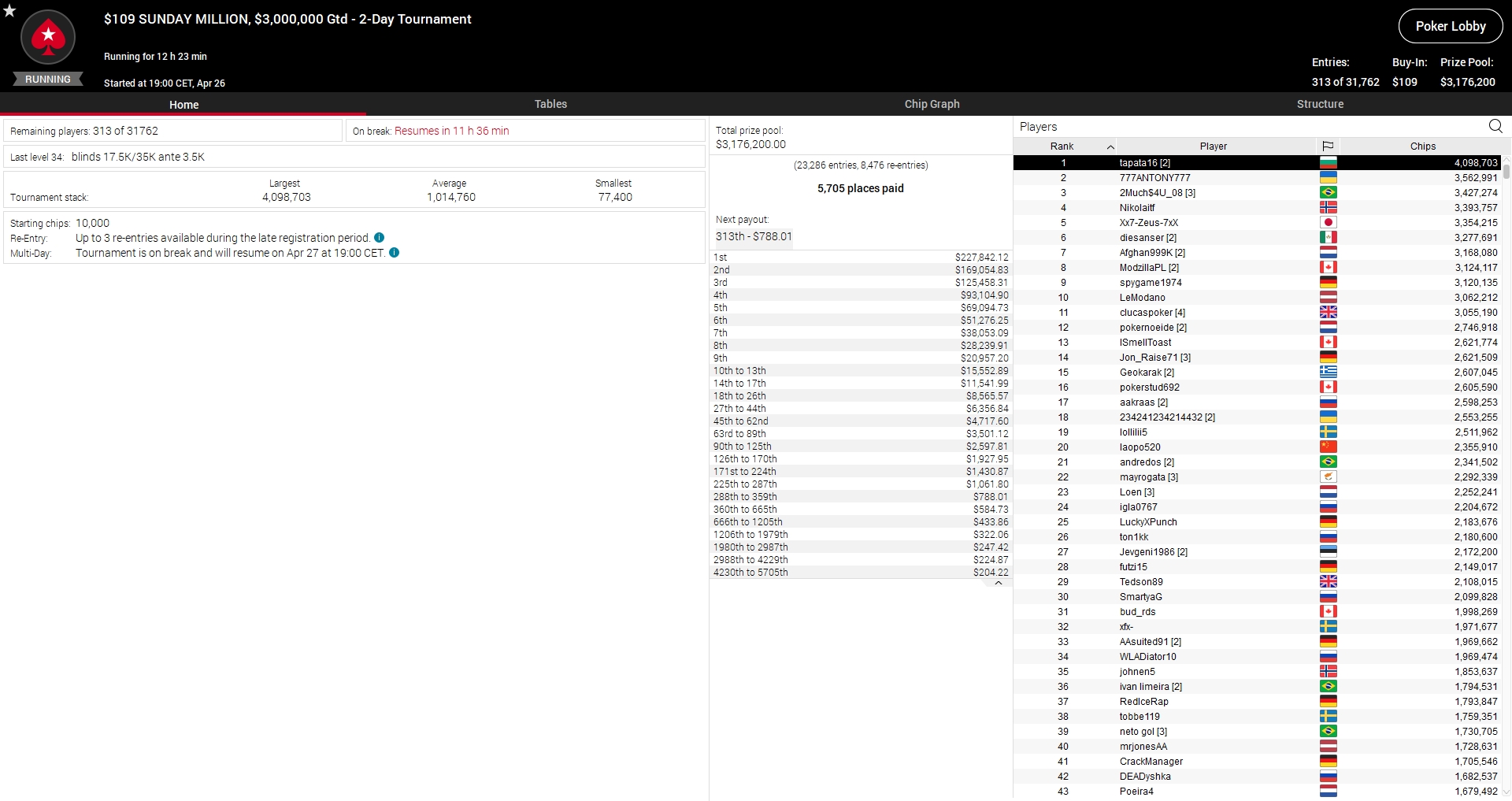
Task: Click the flag beside diesanser [2]
Action: tap(1329, 238)
